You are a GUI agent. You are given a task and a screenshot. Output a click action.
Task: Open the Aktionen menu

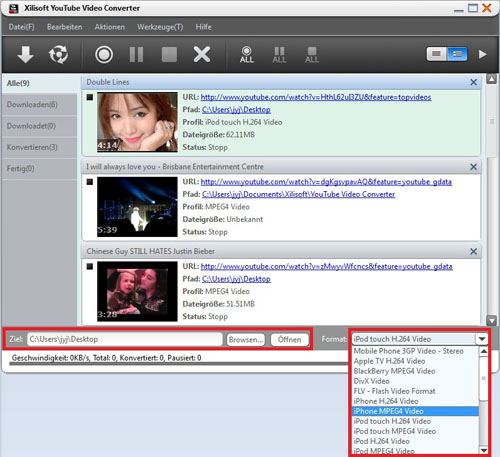click(110, 27)
